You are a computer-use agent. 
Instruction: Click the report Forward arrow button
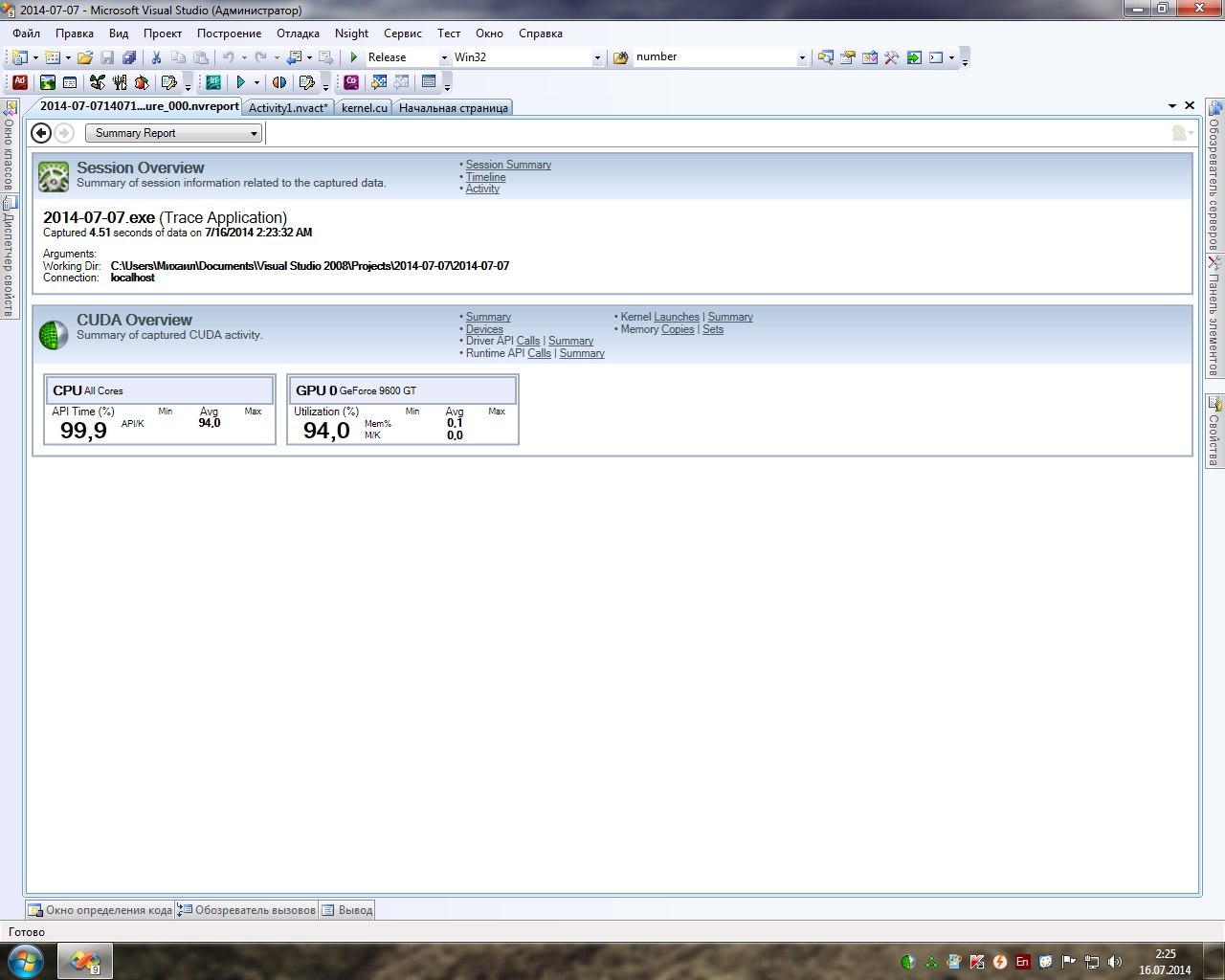point(64,133)
